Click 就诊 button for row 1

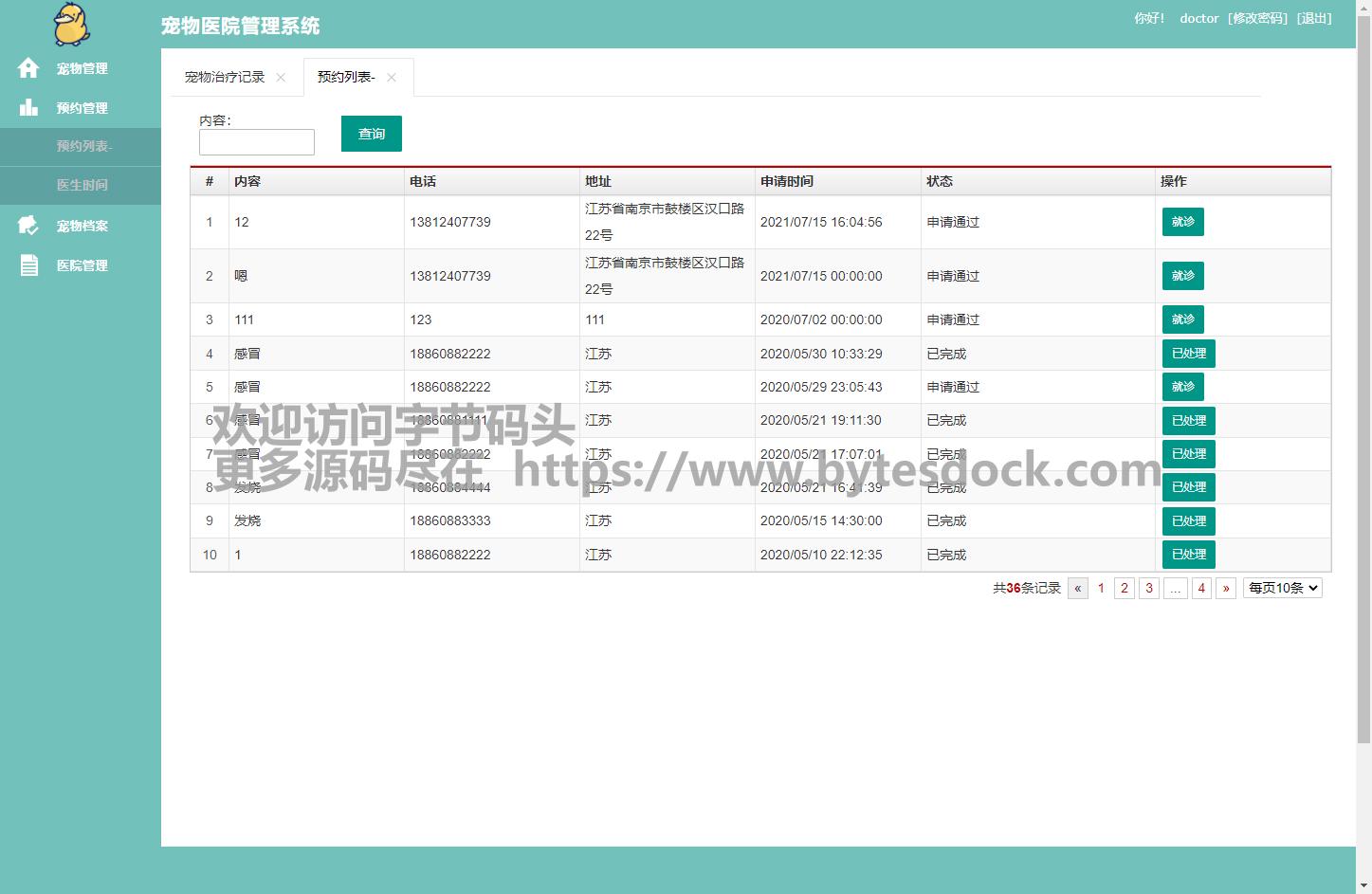pyautogui.click(x=1182, y=222)
